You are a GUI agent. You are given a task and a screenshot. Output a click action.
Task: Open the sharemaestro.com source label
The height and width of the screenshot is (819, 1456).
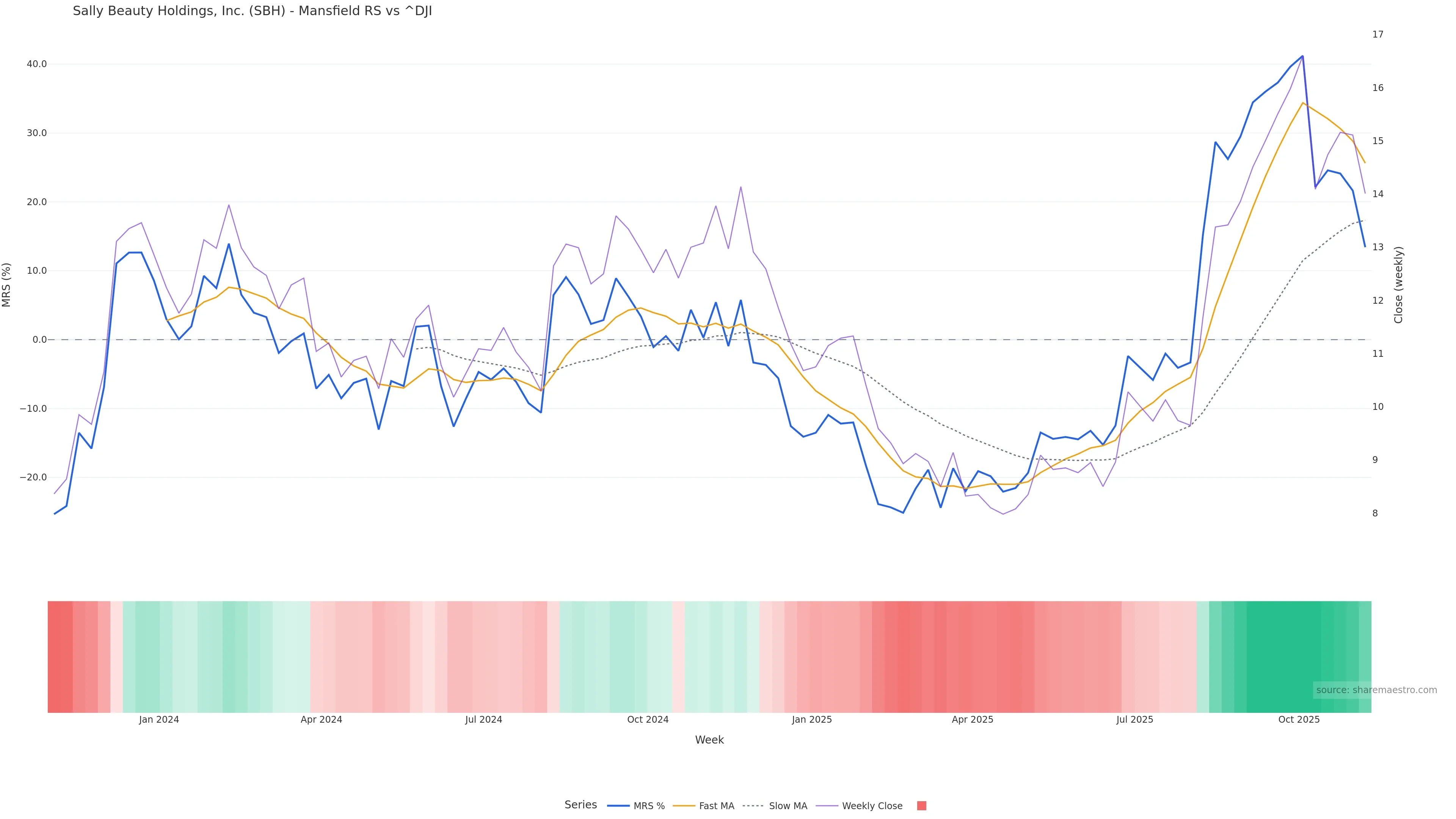[1376, 690]
